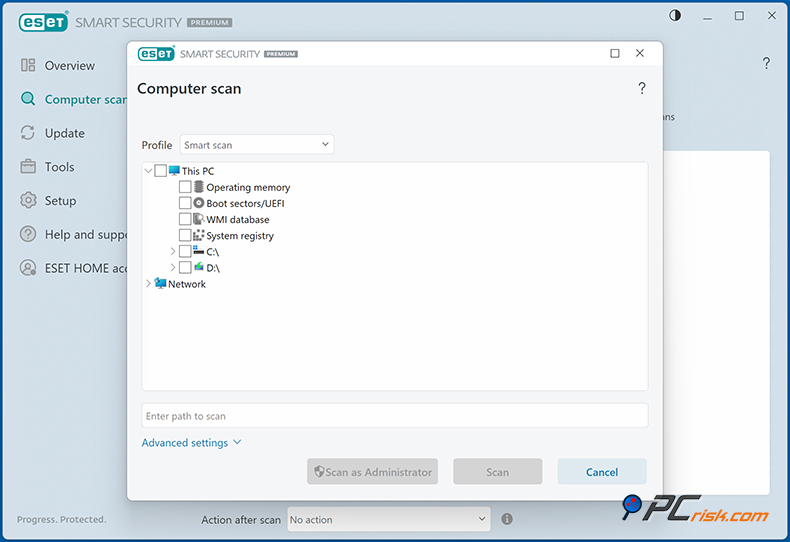This screenshot has height=542, width=790.
Task: Select the Operating memory label
Action: [x=248, y=187]
